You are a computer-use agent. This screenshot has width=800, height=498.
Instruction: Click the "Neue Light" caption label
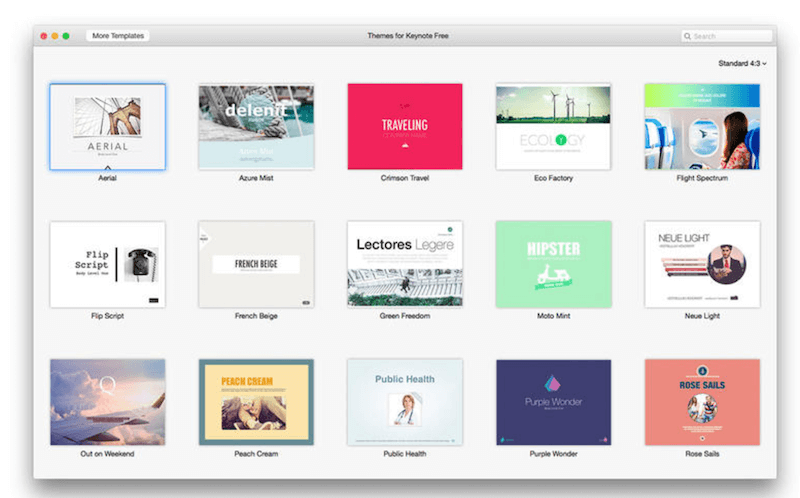[x=702, y=316]
